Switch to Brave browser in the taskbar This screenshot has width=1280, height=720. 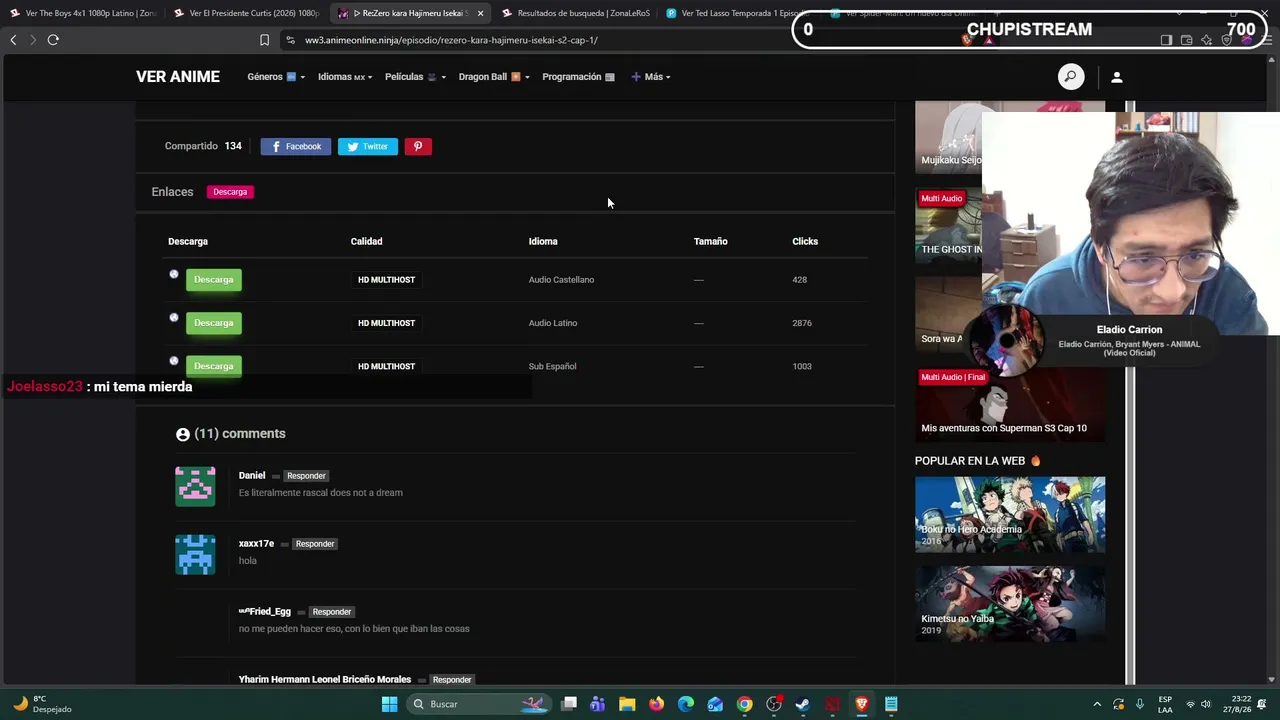click(x=862, y=704)
